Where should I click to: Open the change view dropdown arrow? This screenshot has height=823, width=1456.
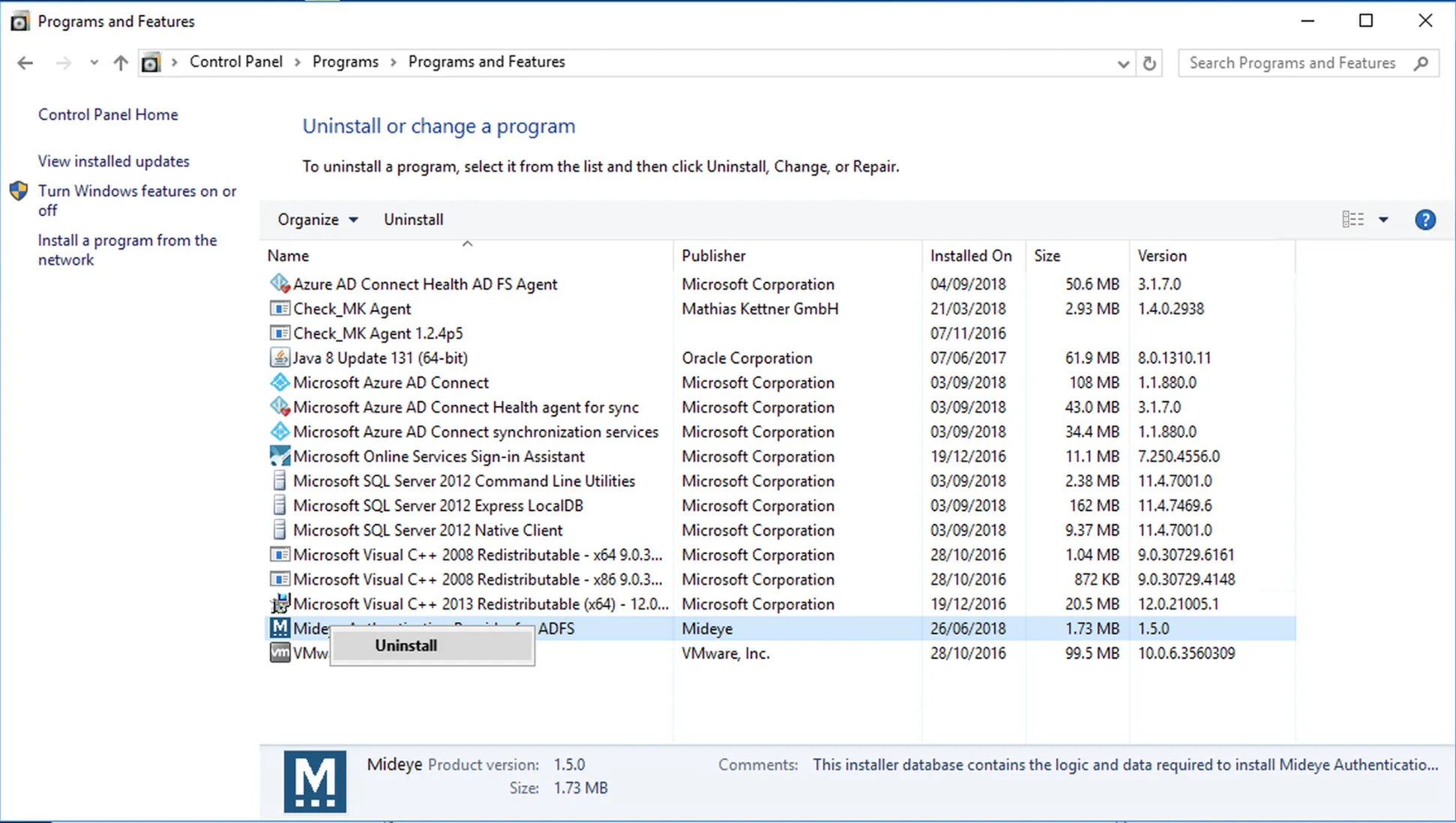pyautogui.click(x=1383, y=219)
